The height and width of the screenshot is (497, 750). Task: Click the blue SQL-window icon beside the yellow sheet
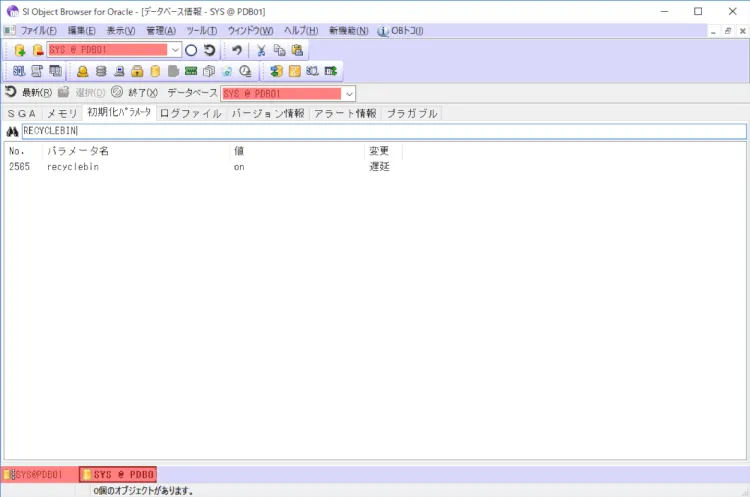[x=312, y=71]
